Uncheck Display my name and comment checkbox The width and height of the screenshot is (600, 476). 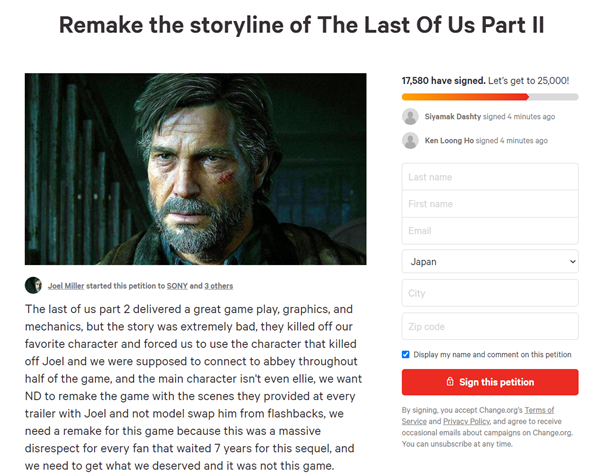[x=406, y=354]
